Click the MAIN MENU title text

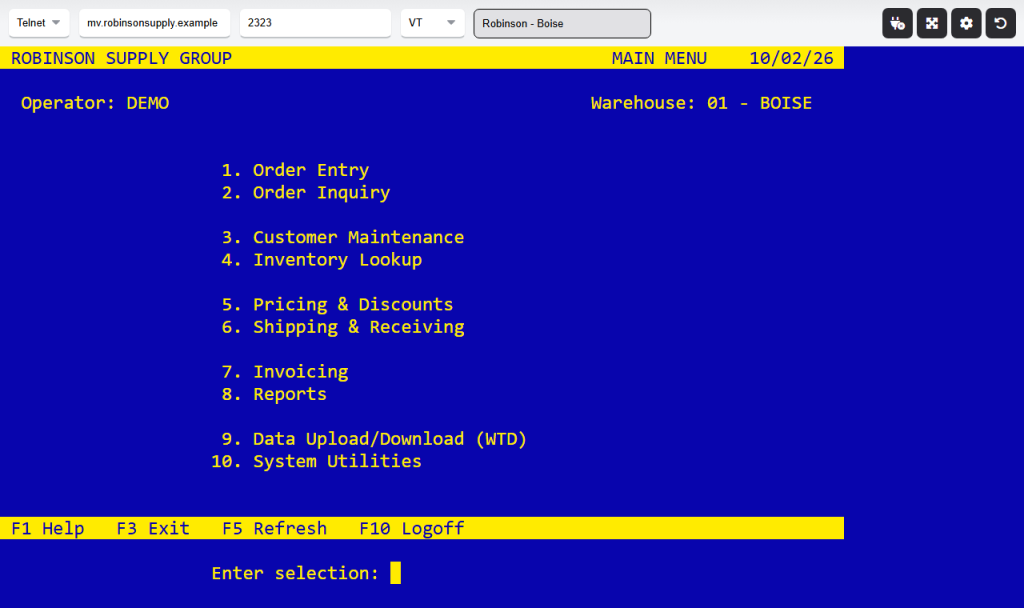point(659,58)
